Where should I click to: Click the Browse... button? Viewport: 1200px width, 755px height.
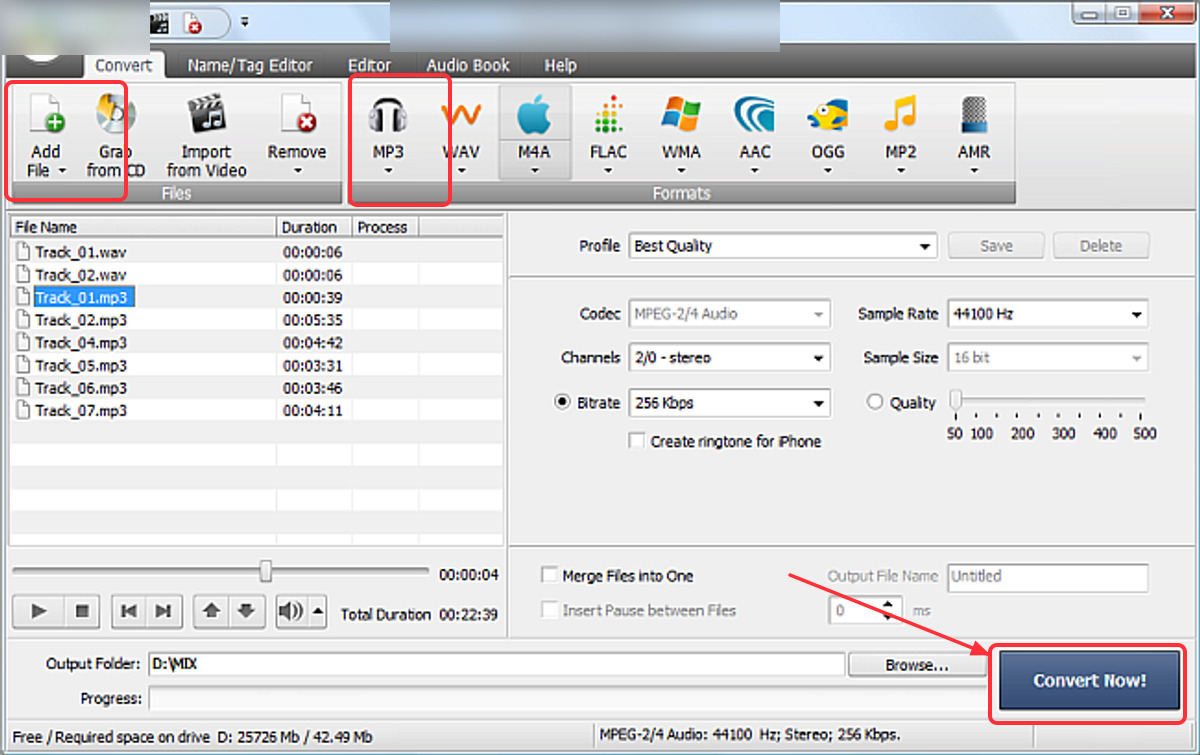916,665
